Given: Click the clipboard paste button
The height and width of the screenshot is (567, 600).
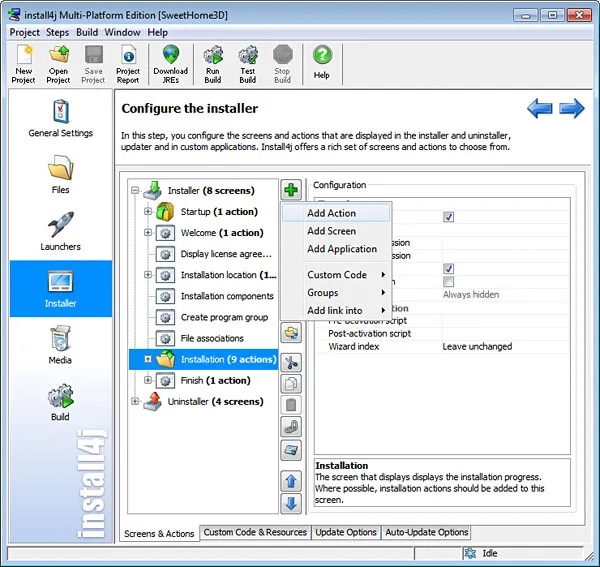Looking at the screenshot, I should pyautogui.click(x=291, y=405).
